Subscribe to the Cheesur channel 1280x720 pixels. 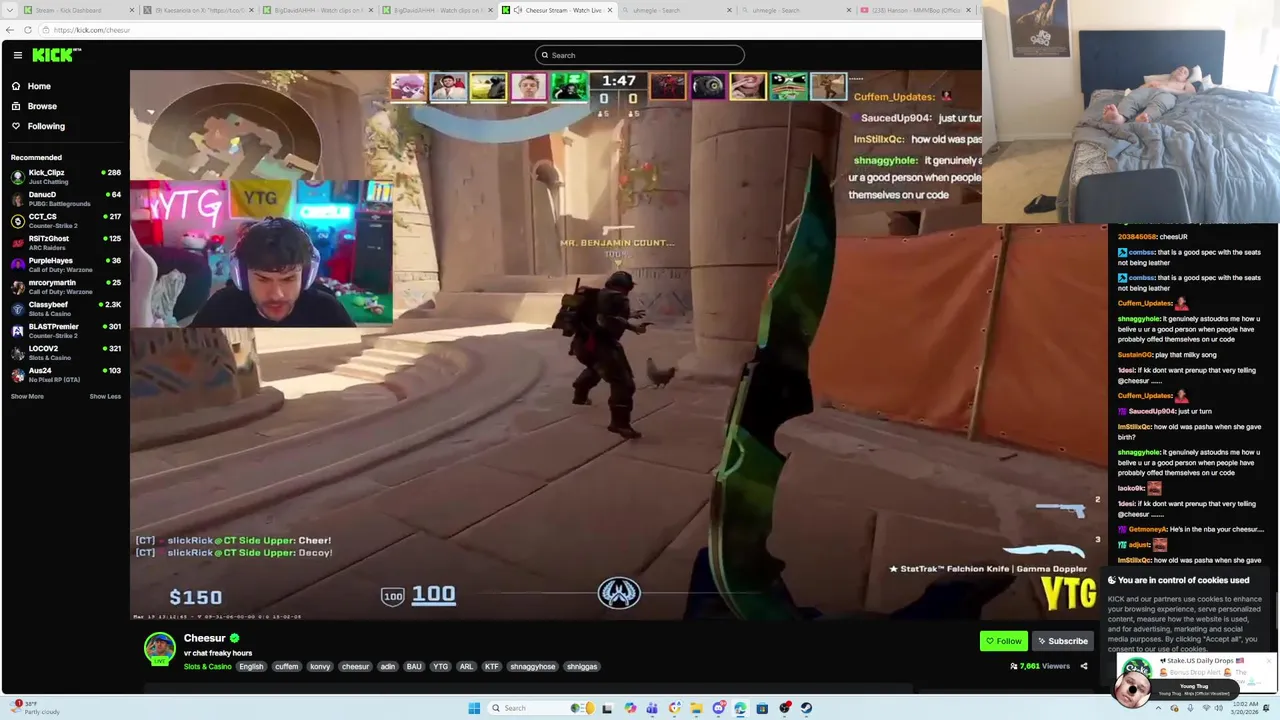click(1062, 641)
